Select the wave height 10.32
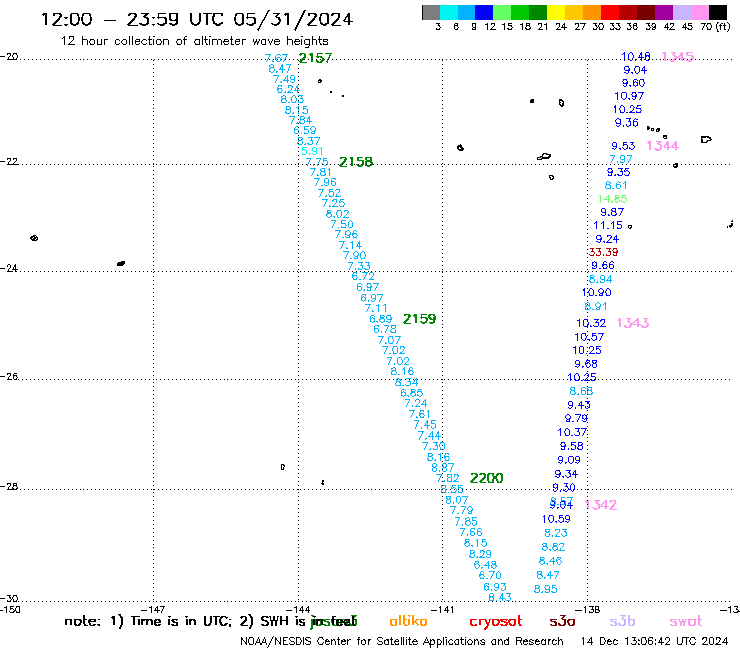Image resolution: width=740 pixels, height=650 pixels. [x=591, y=323]
